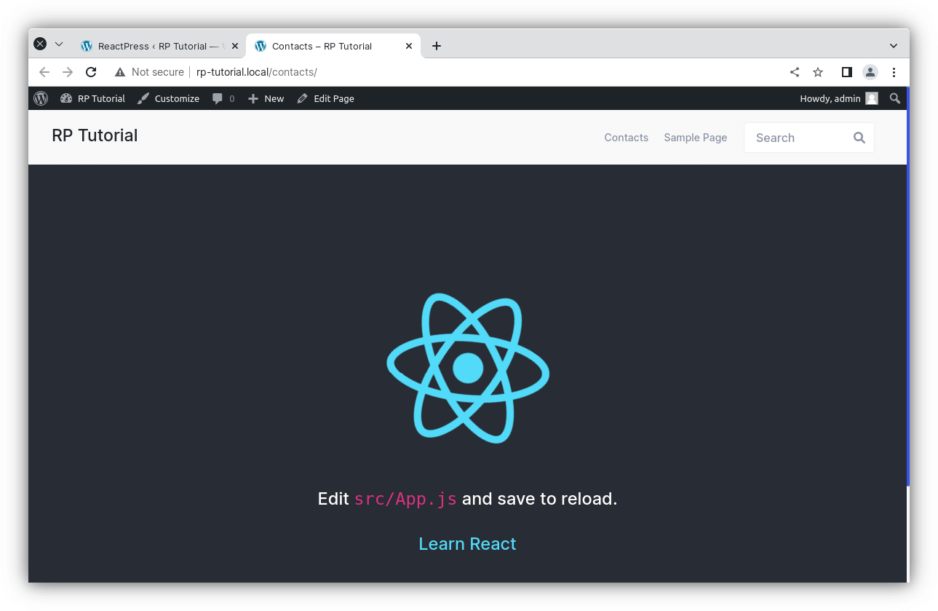Bookmark the page using the star icon
Image resolution: width=938 pixels, height=611 pixels.
(x=818, y=72)
